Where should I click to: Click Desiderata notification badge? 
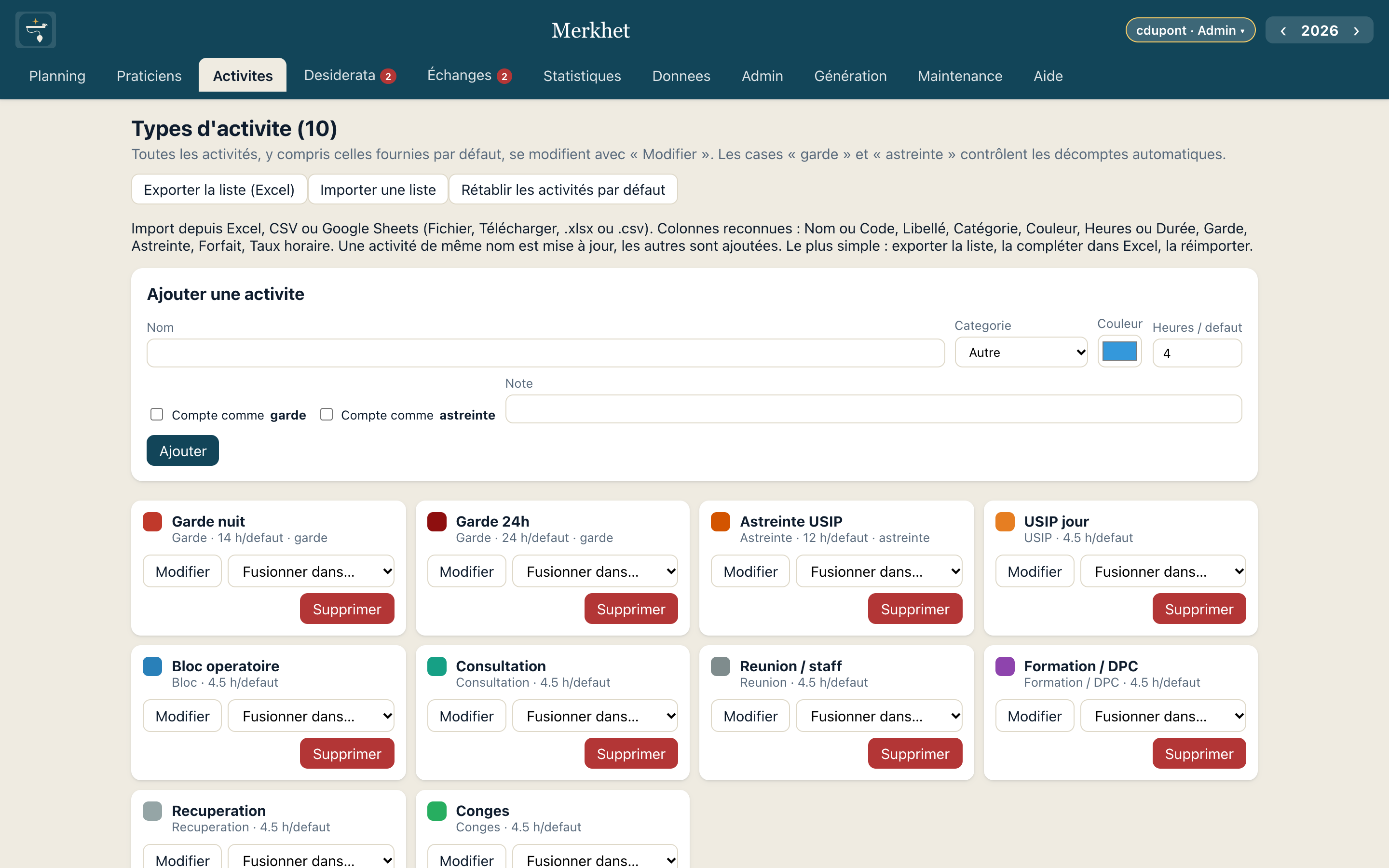coord(388,76)
